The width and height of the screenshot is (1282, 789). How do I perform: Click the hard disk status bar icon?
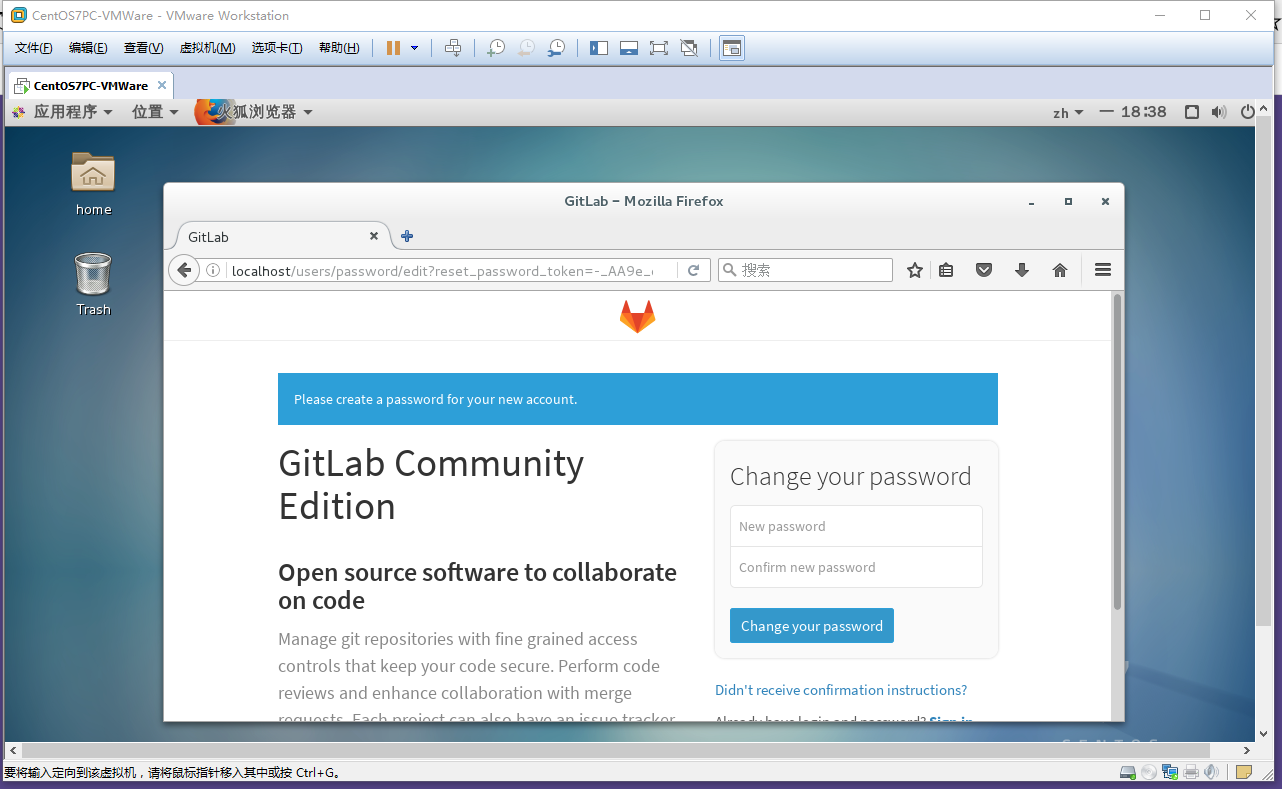1128,772
